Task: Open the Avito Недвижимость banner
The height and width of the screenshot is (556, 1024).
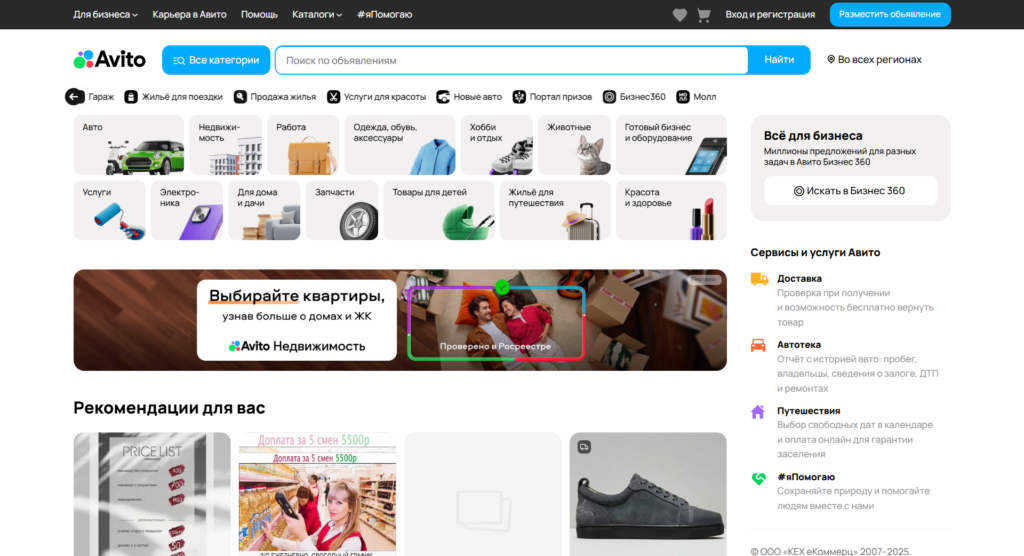Action: coord(400,320)
